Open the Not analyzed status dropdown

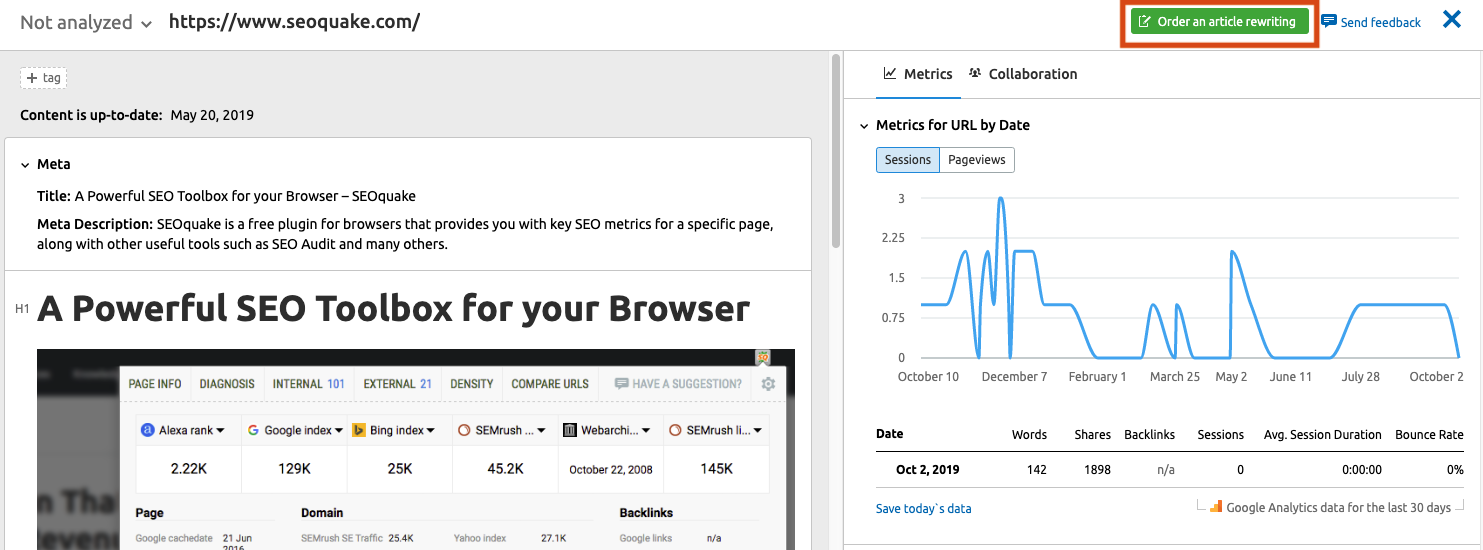(x=86, y=22)
